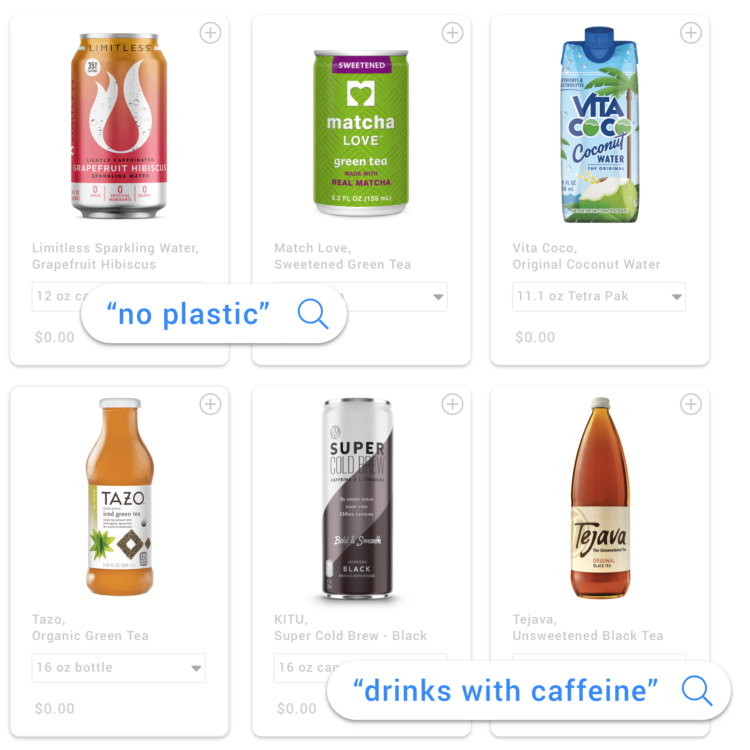This screenshot has height=750, width=750.
Task: Add Match Love Green Tea with plus icon
Action: click(452, 33)
